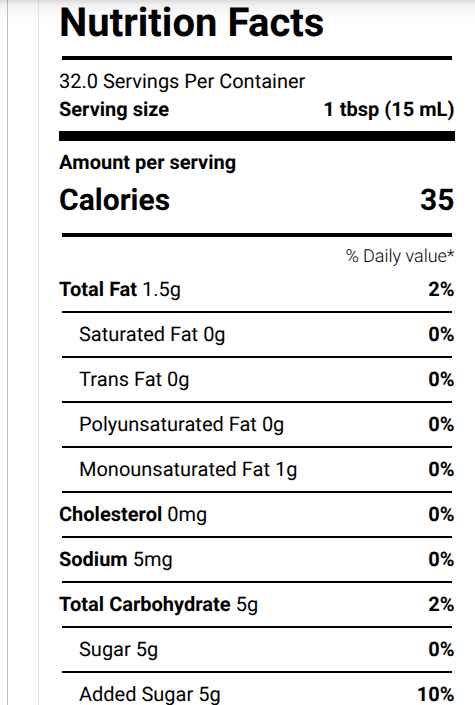
Task: Click the 2% daily value for Total Fat
Action: tap(441, 289)
